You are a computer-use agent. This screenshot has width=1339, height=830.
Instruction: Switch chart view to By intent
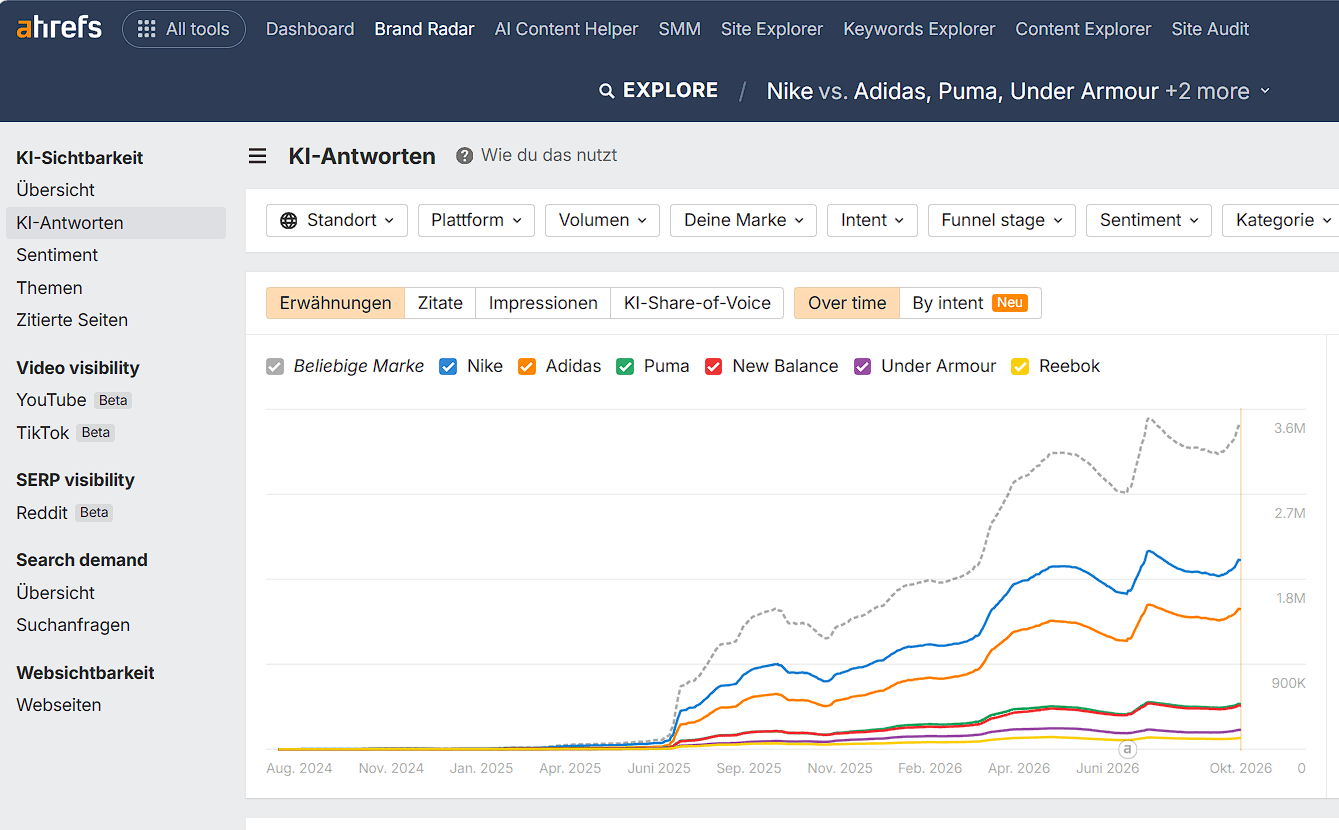click(x=970, y=303)
